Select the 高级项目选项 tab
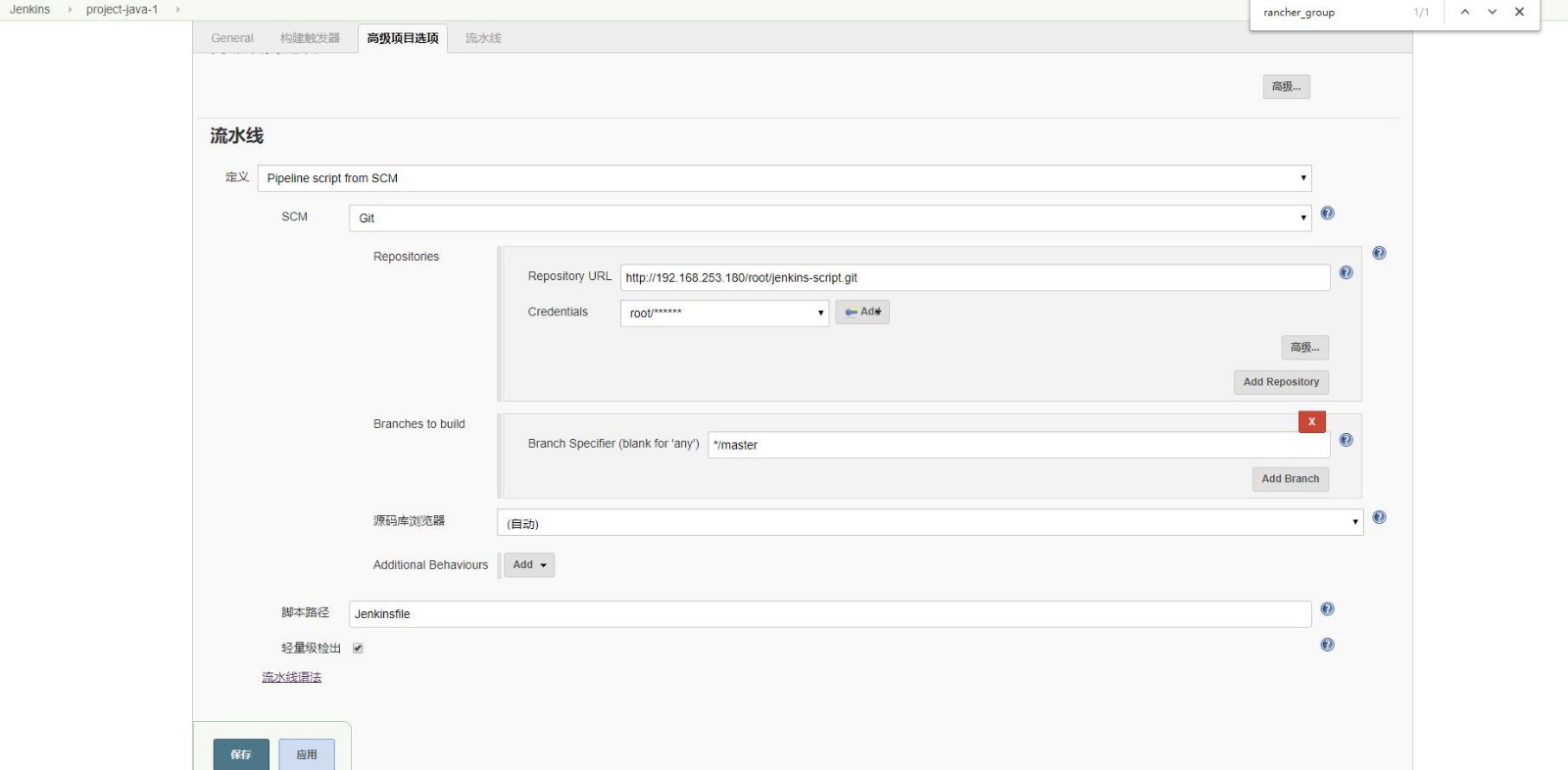The width and height of the screenshot is (1568, 770). 403,38
